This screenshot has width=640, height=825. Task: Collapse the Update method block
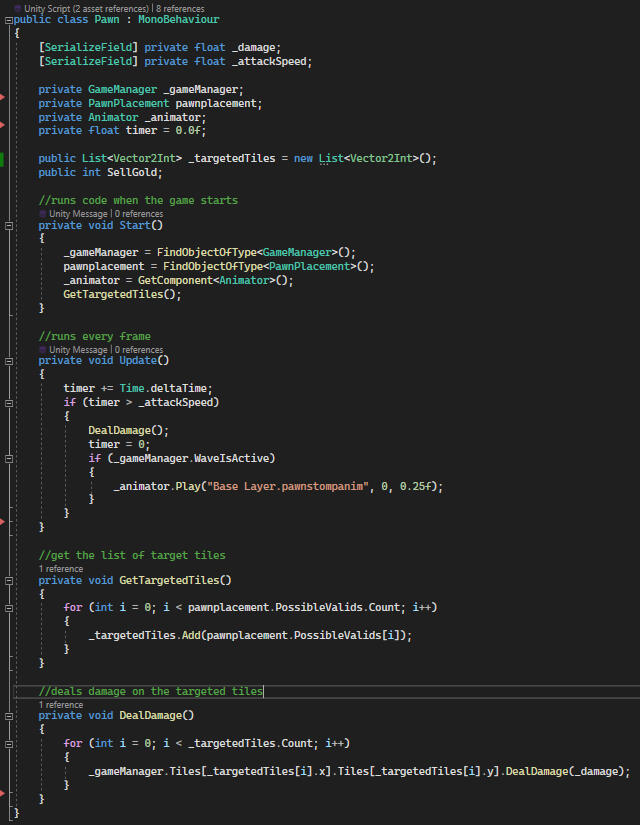(x=8, y=362)
